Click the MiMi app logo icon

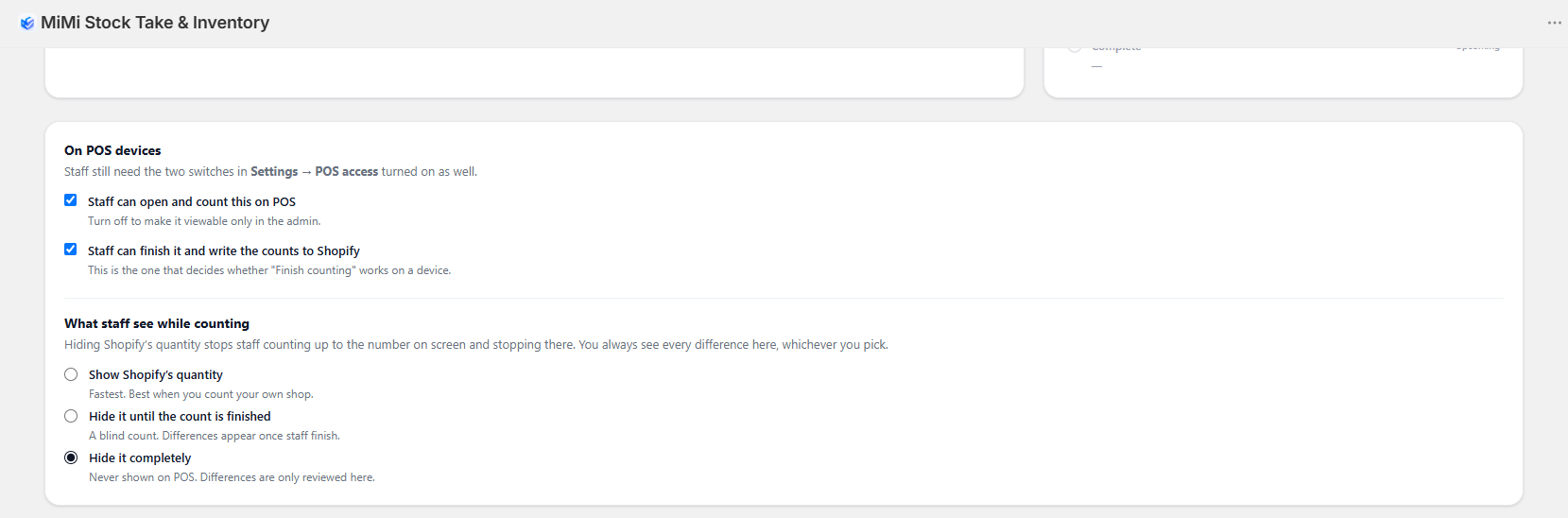pos(27,23)
